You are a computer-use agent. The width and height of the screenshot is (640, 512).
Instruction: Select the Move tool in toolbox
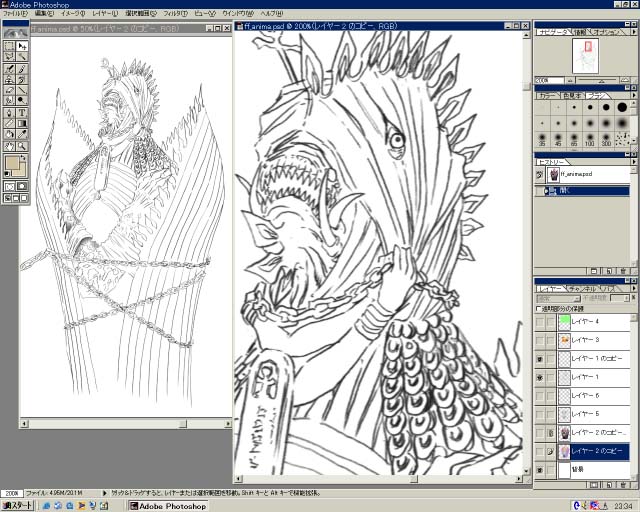22,46
